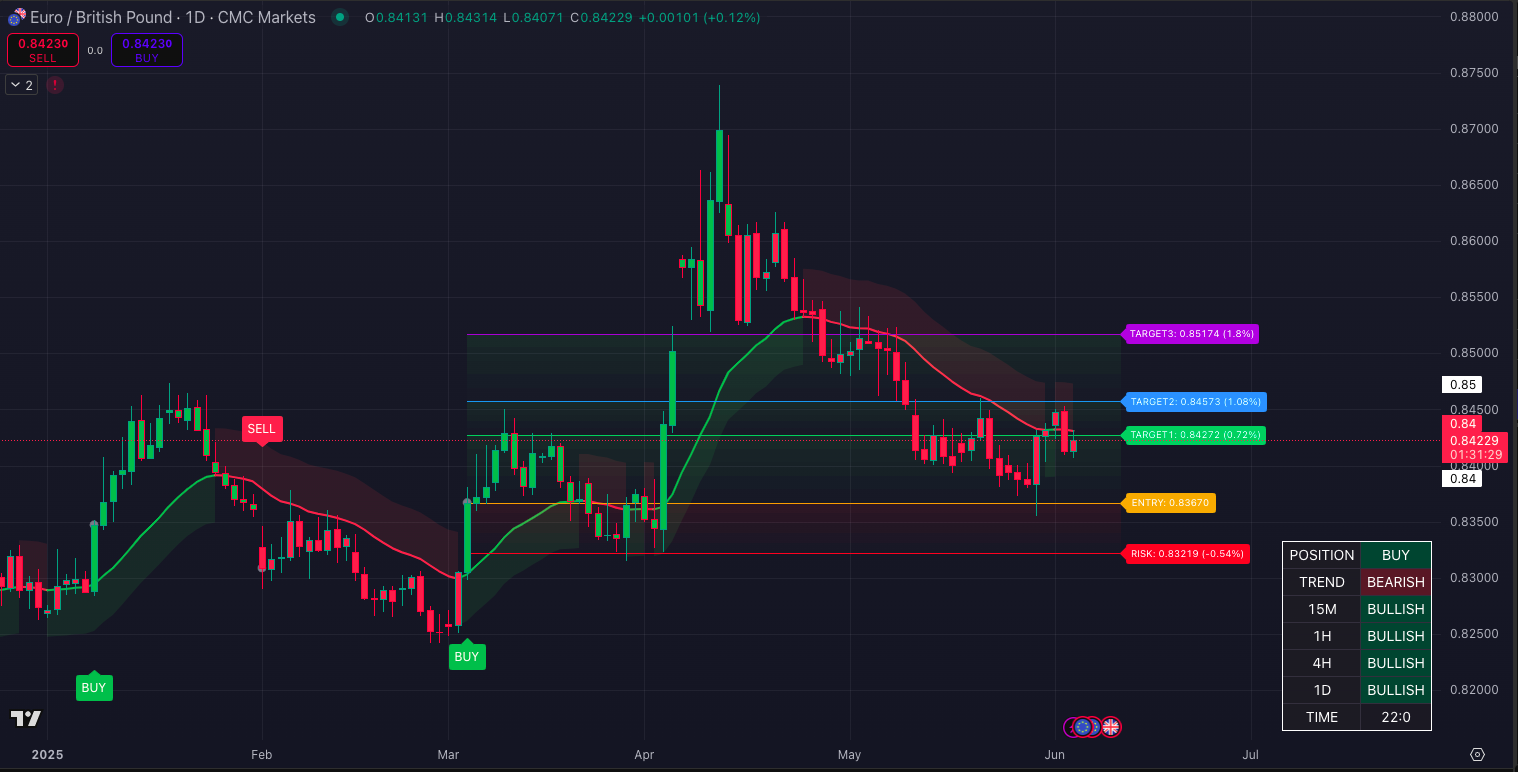Image resolution: width=1518 pixels, height=772 pixels.
Task: Click the red 0.84230 SELL order button
Action: point(43,50)
